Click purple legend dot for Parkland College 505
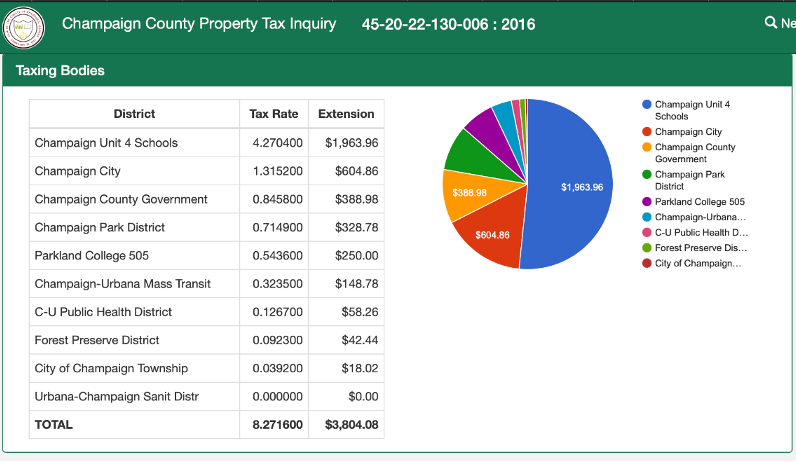Screen dimensions: 796x462 point(646,202)
